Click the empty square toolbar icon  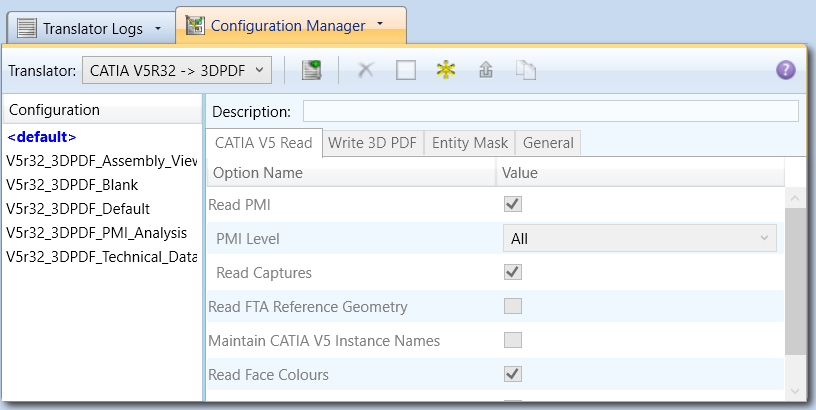[x=406, y=70]
